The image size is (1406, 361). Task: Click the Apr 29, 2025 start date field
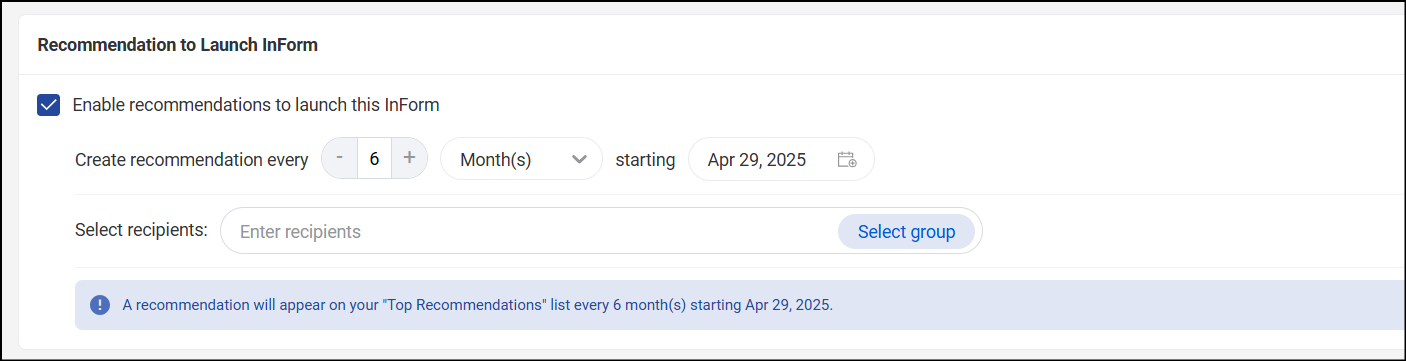781,159
